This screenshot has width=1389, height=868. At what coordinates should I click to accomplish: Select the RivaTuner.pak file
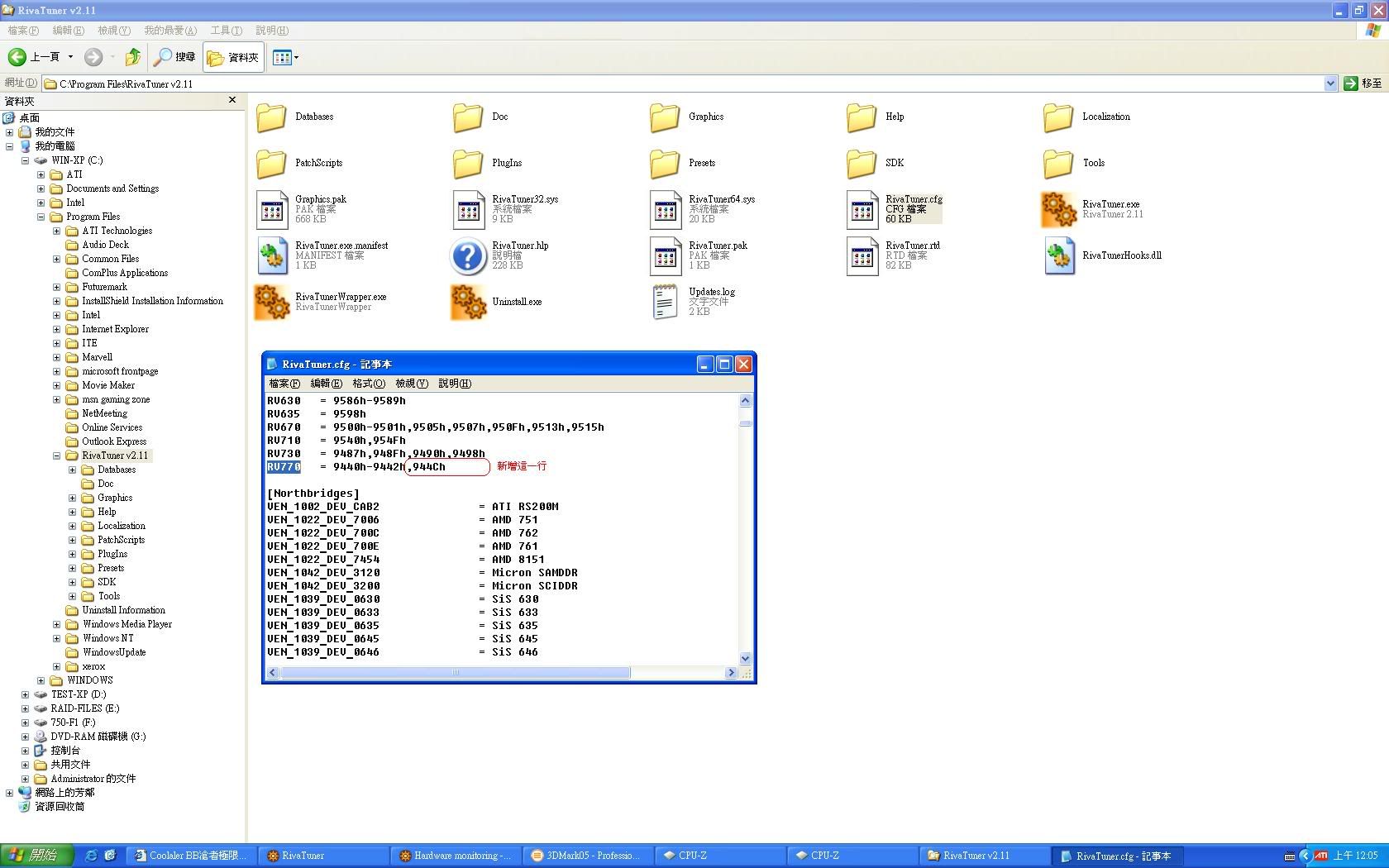click(x=666, y=256)
